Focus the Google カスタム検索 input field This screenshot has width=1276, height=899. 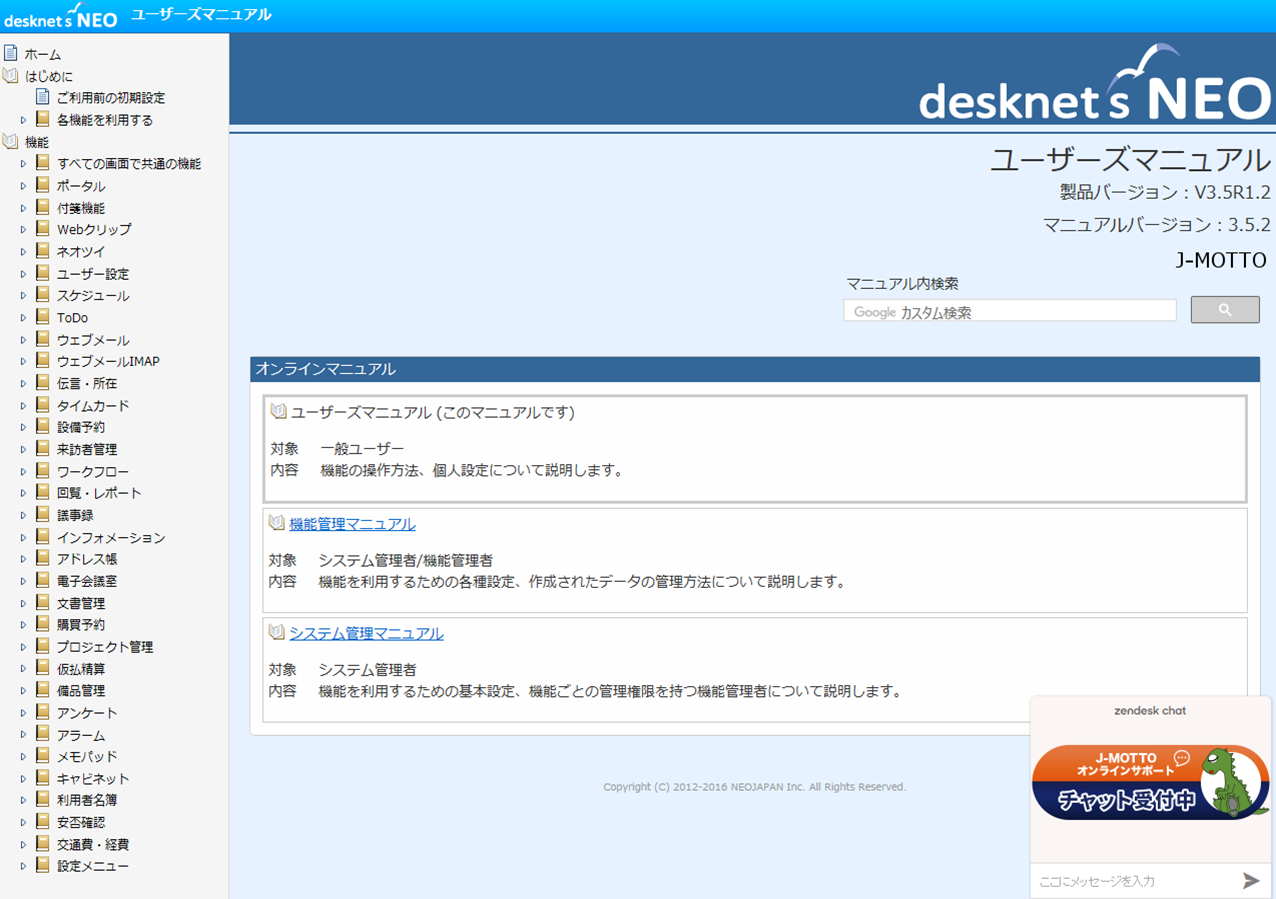(x=1010, y=311)
